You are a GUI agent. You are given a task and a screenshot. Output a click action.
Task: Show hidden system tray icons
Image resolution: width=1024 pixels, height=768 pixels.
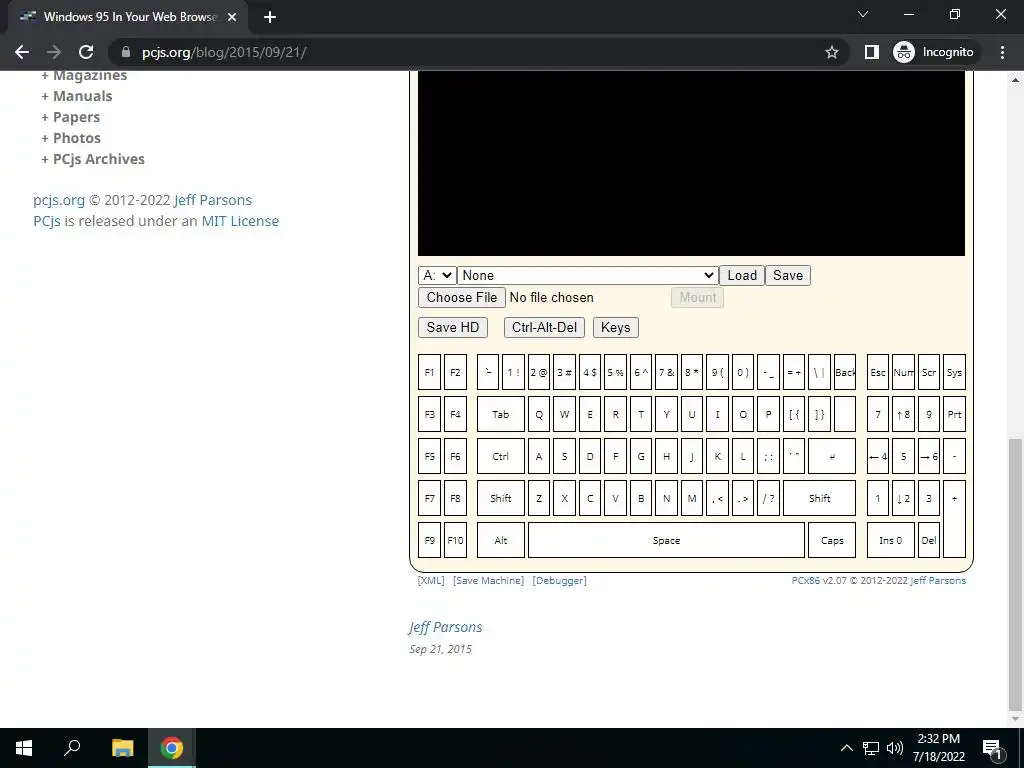click(x=846, y=748)
